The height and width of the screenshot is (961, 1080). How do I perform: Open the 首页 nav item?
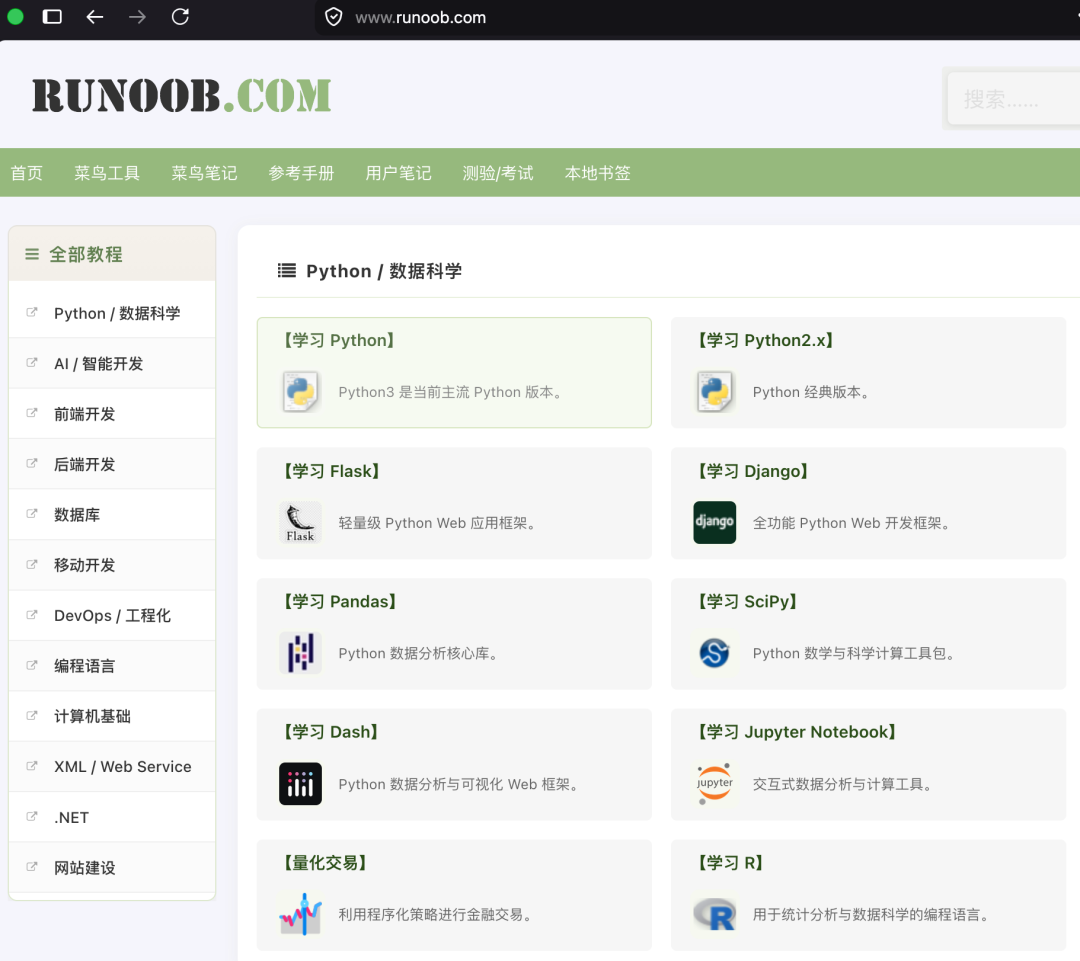click(27, 173)
